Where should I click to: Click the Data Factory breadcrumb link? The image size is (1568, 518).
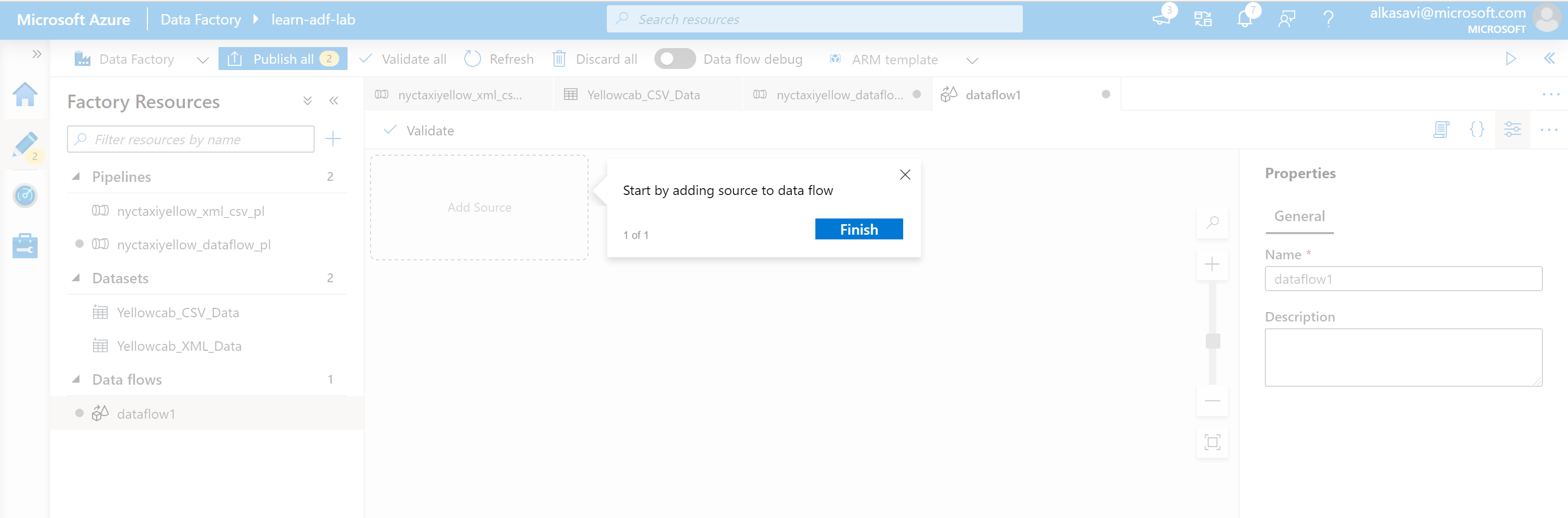pyautogui.click(x=201, y=19)
